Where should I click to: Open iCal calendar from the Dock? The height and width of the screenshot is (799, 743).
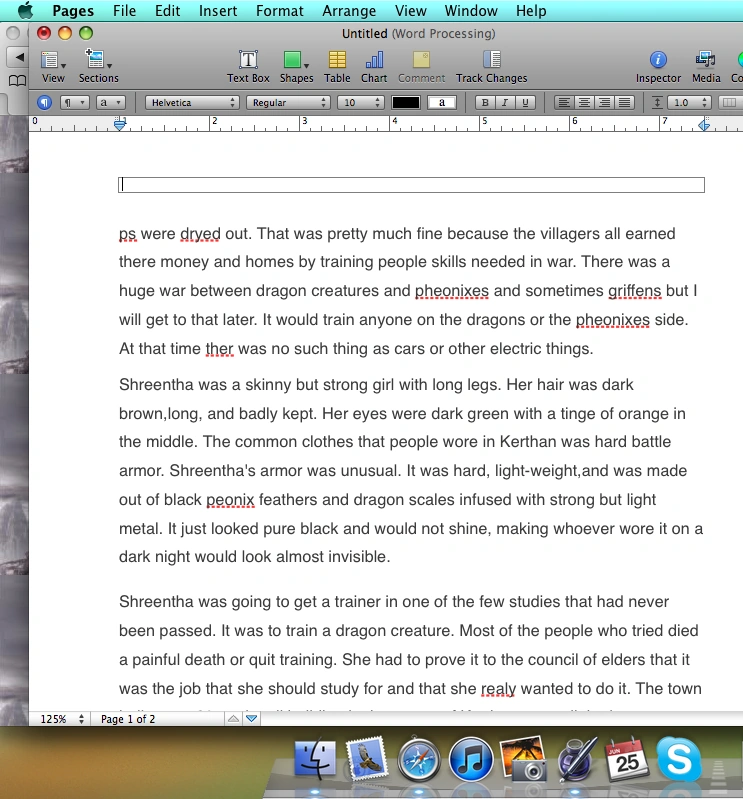(x=626, y=759)
